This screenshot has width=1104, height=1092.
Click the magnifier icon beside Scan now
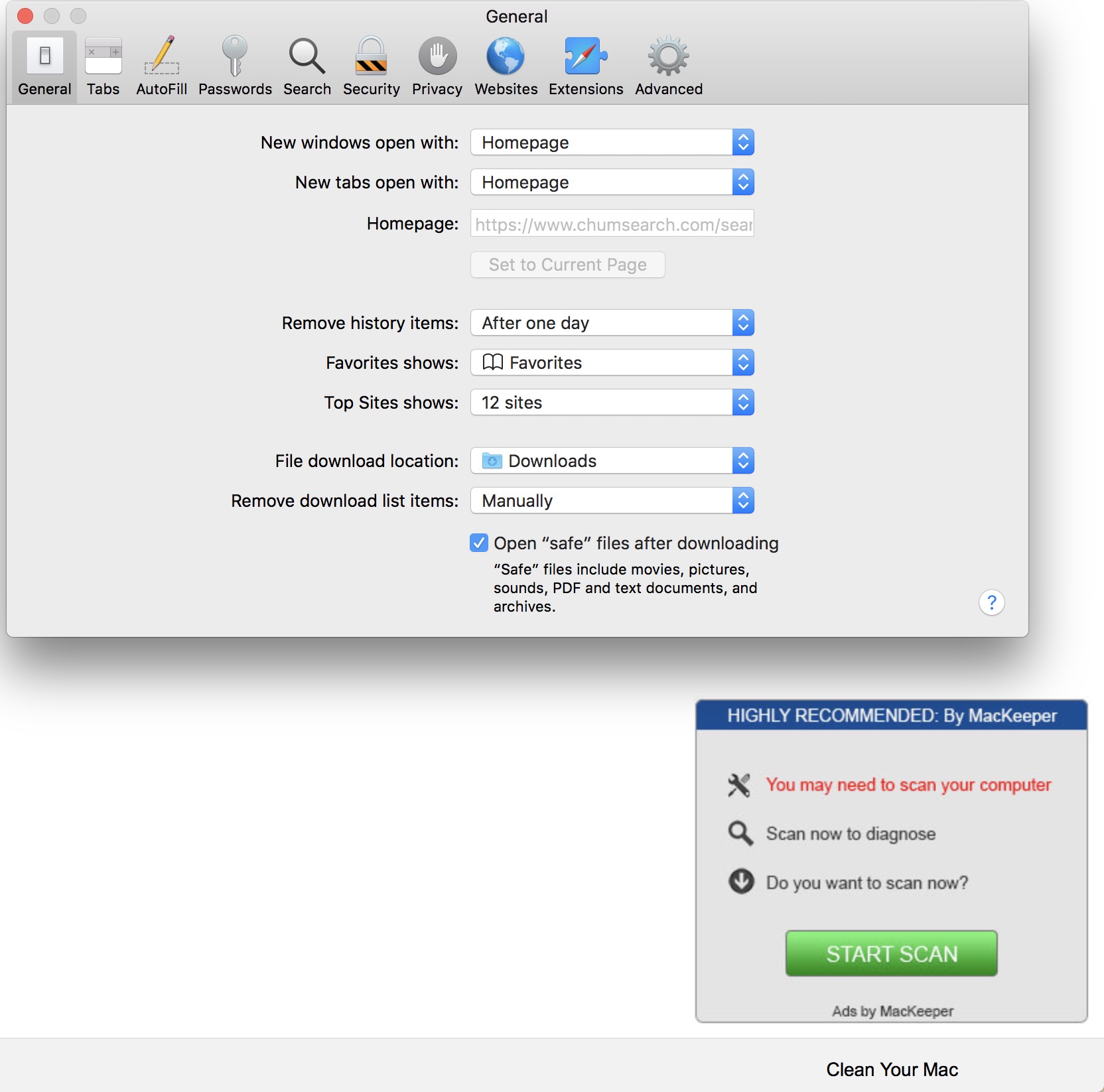click(740, 833)
